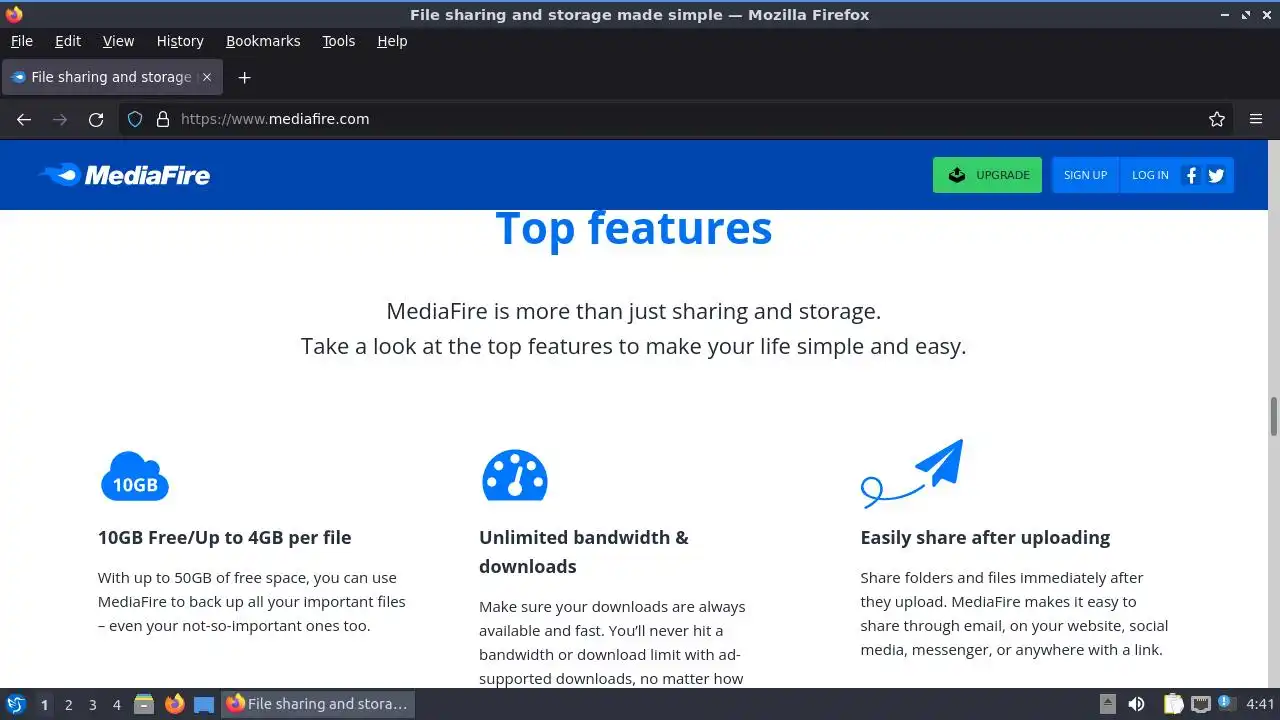
Task: Launch Firefox from taskbar quick launcher
Action: click(174, 704)
